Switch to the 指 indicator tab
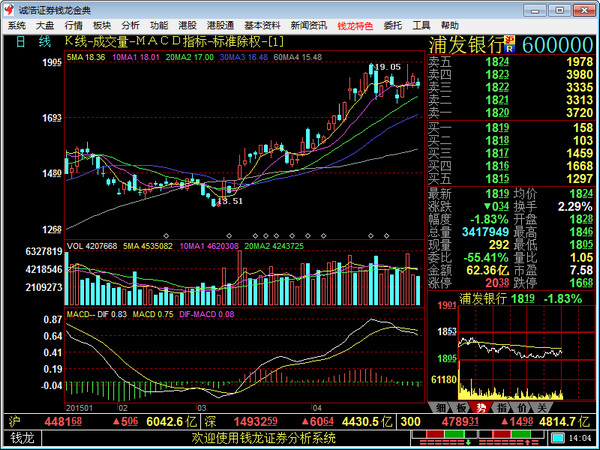 point(502,408)
